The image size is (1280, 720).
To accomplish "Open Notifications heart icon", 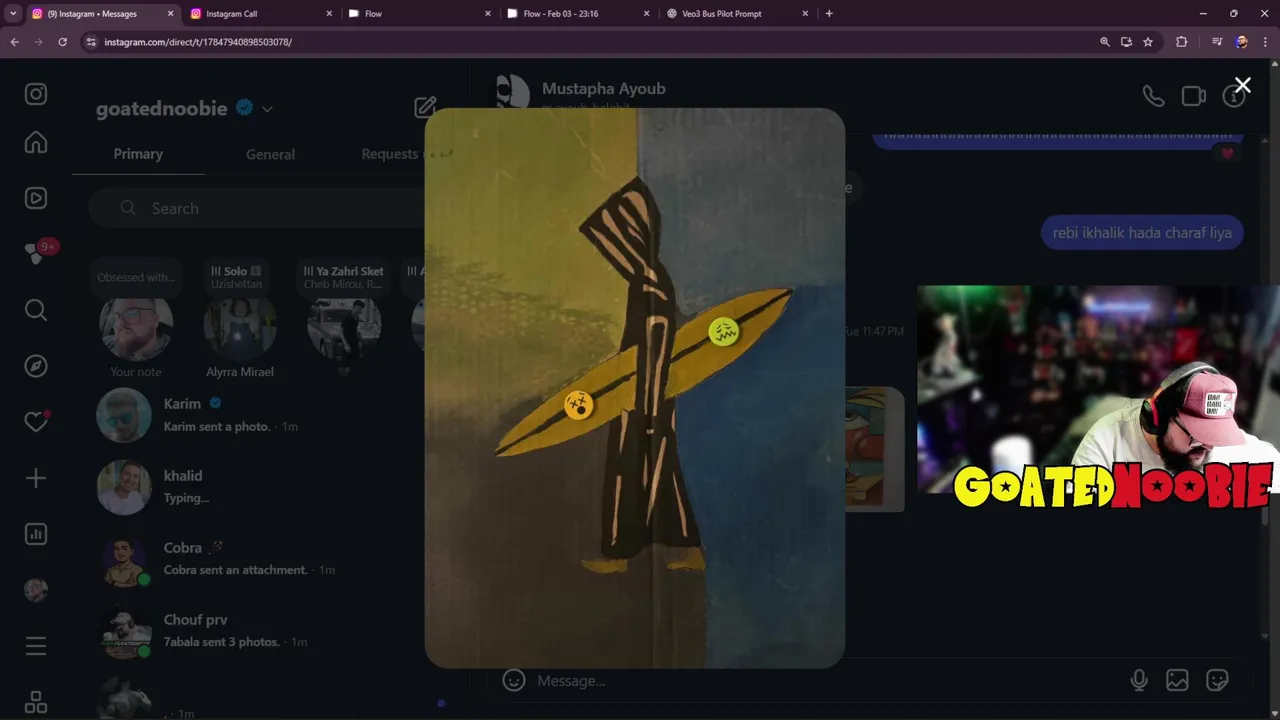I will (36, 422).
